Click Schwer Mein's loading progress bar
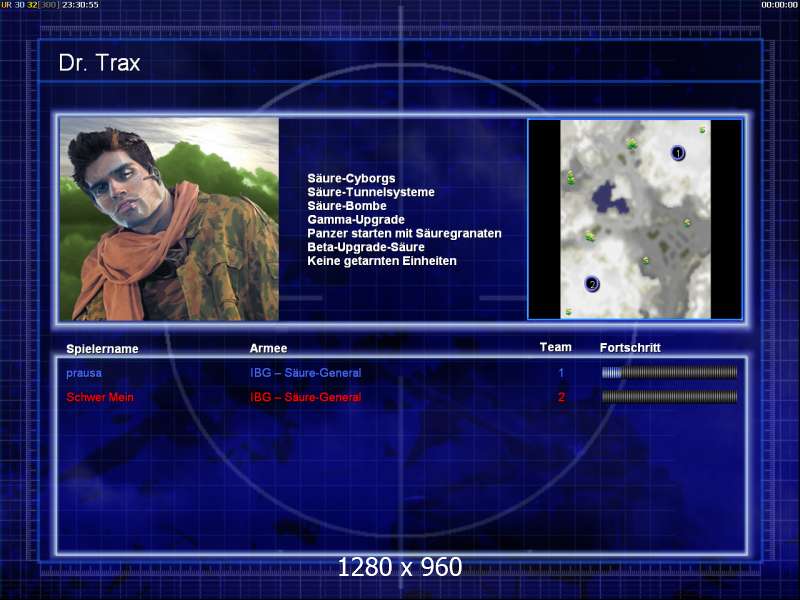Viewport: 800px width, 600px height. coord(669,397)
